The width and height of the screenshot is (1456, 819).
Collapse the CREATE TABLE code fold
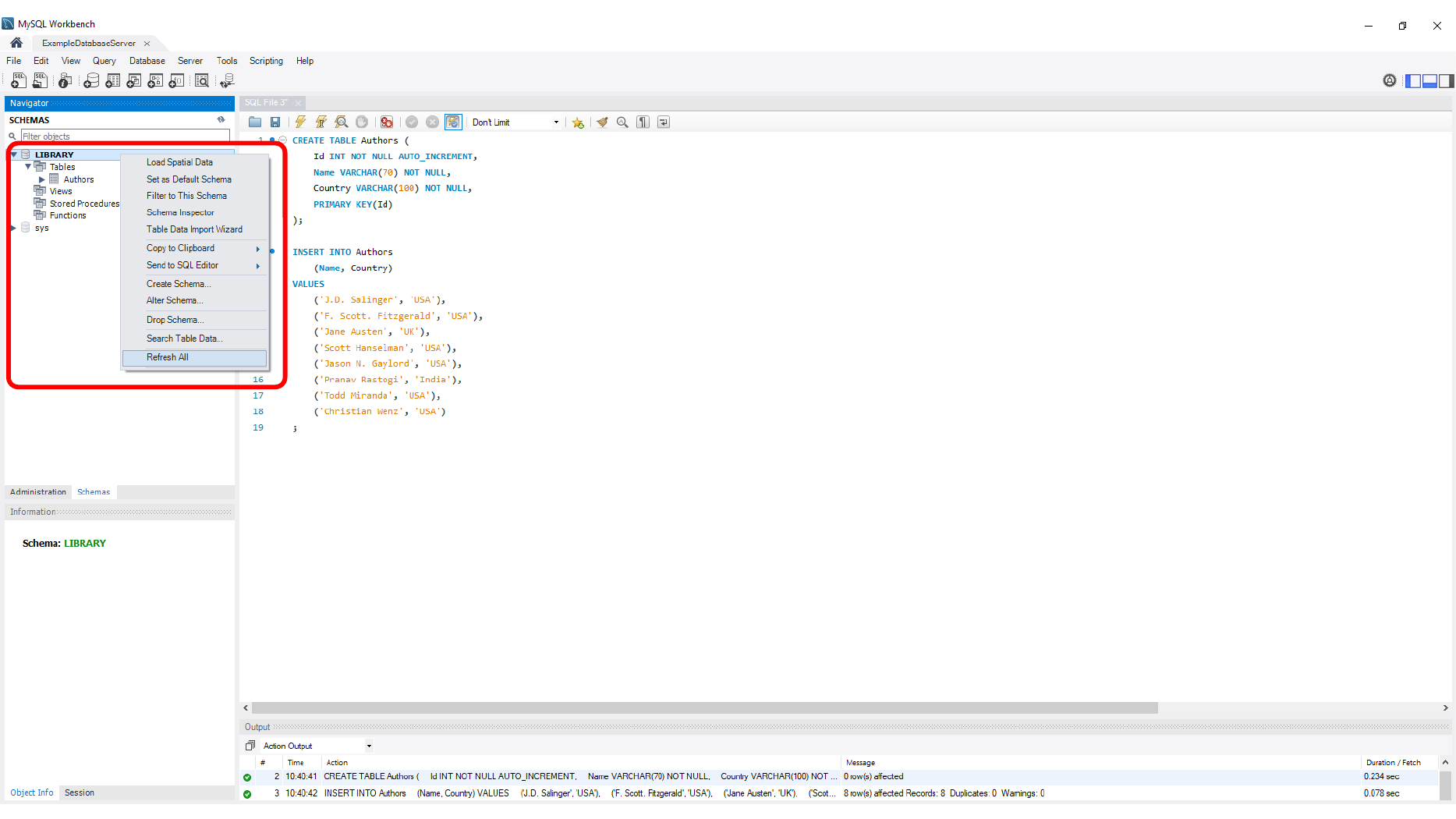point(282,140)
